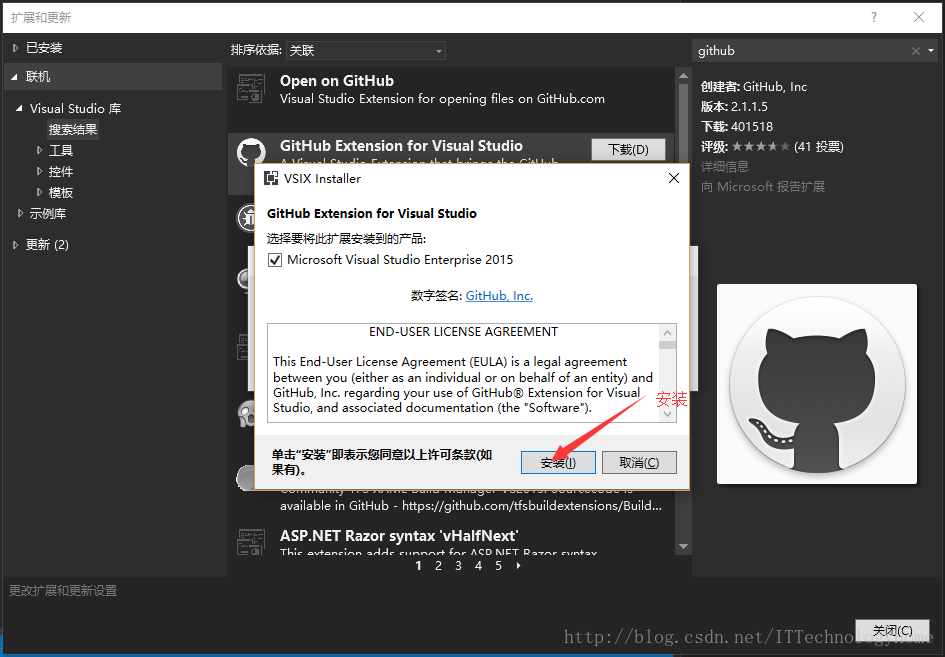Collapse the Visual Studio 库 node
Image resolution: width=945 pixels, height=657 pixels.
click(19, 108)
